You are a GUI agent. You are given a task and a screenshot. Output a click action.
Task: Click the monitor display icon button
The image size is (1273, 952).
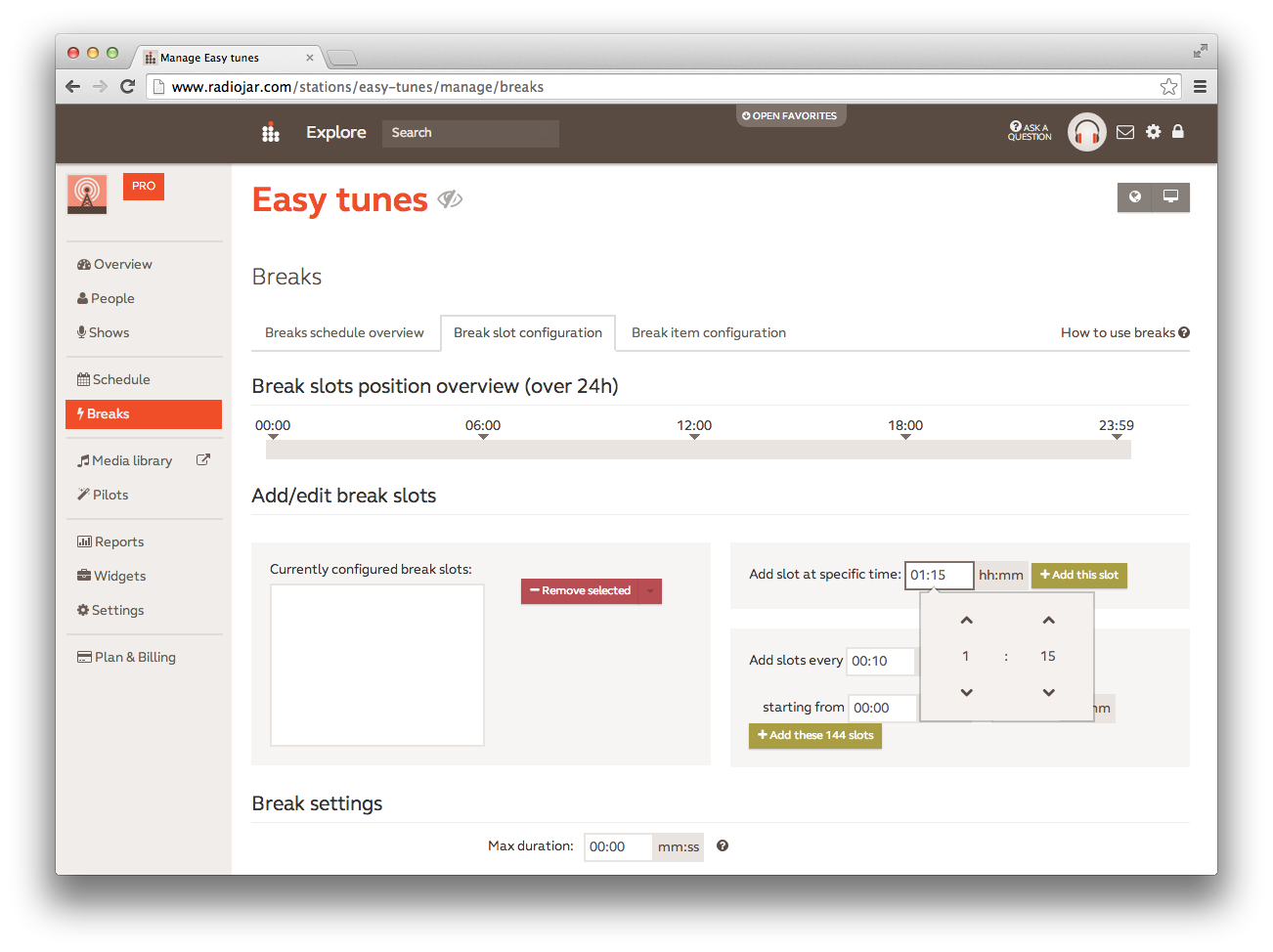(1170, 197)
